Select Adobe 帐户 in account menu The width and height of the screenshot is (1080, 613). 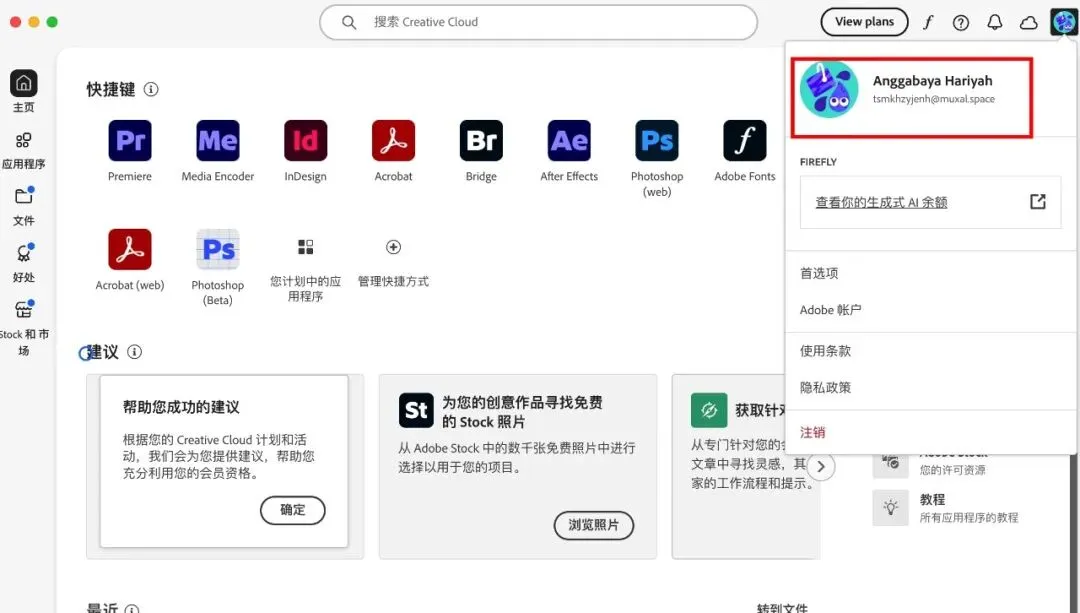pyautogui.click(x=831, y=310)
